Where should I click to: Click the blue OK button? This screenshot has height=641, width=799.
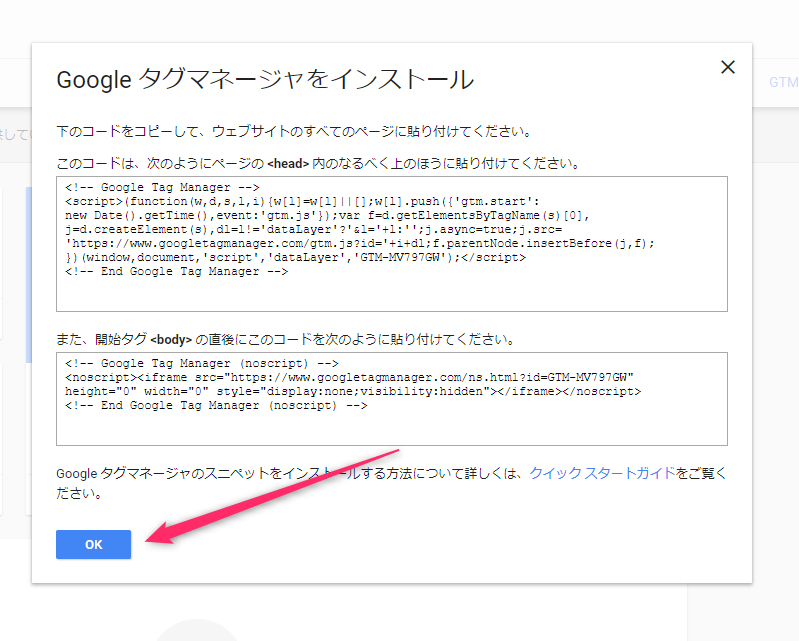(x=93, y=544)
